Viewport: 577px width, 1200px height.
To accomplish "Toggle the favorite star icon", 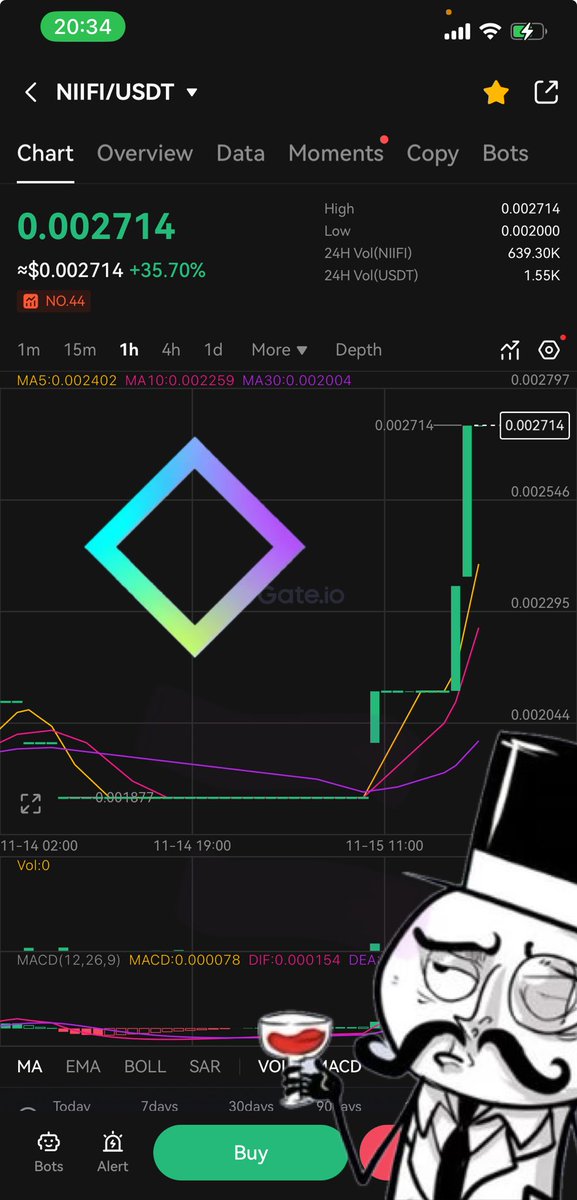I will [x=496, y=93].
